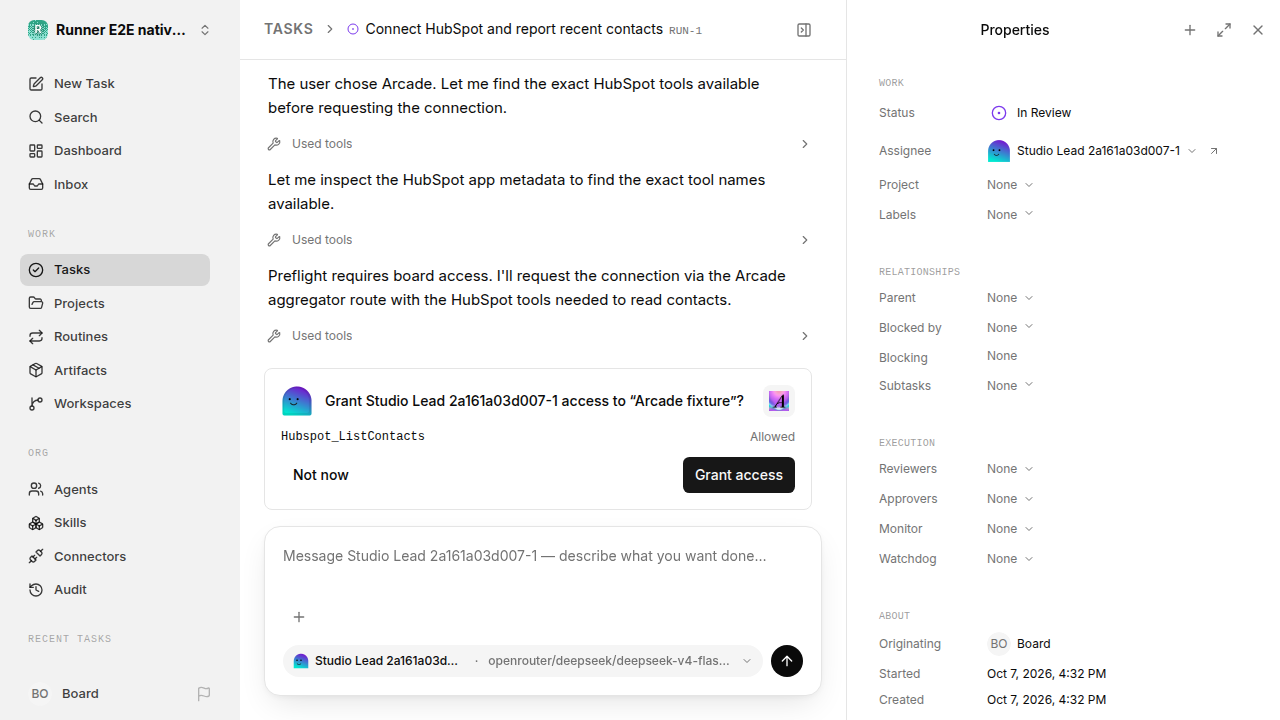Viewport: 1280px width, 720px height.
Task: Open the Skills icon in sidebar
Action: [36, 523]
